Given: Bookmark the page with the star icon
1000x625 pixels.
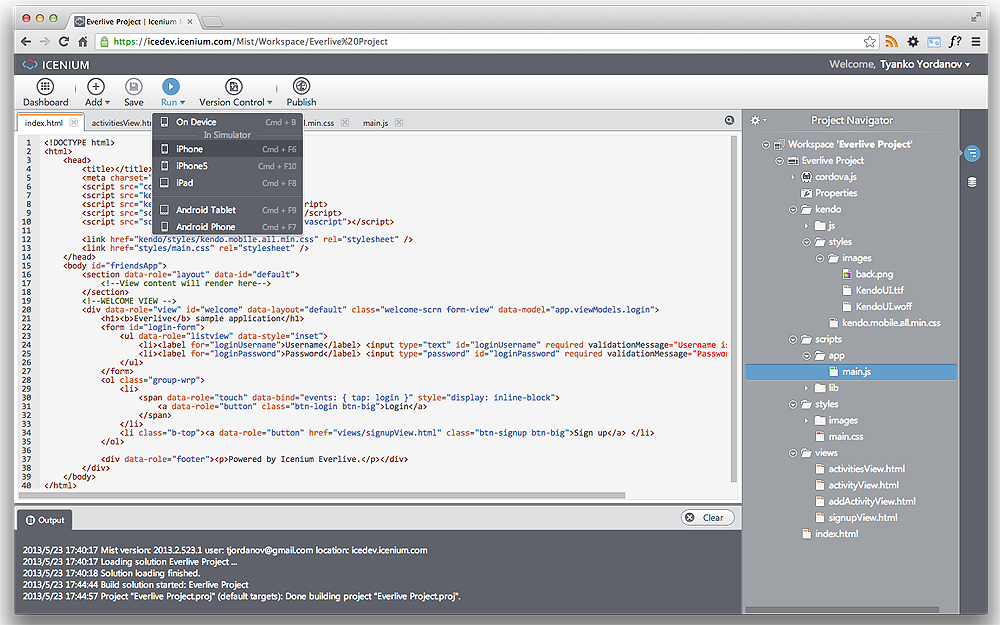Looking at the screenshot, I should 870,41.
